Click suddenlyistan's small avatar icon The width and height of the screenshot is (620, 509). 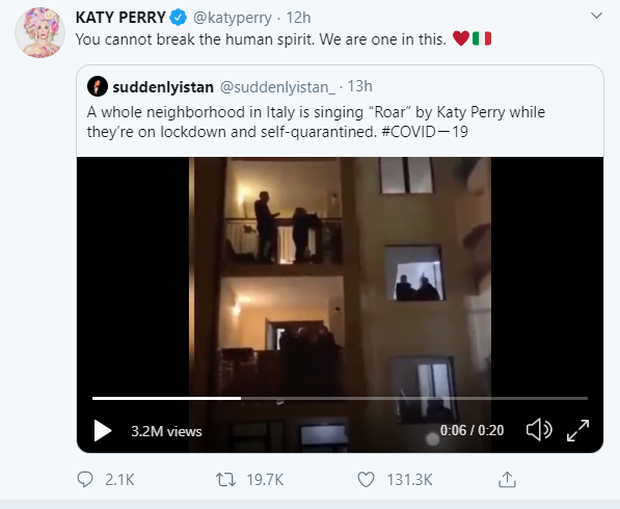click(x=97, y=86)
